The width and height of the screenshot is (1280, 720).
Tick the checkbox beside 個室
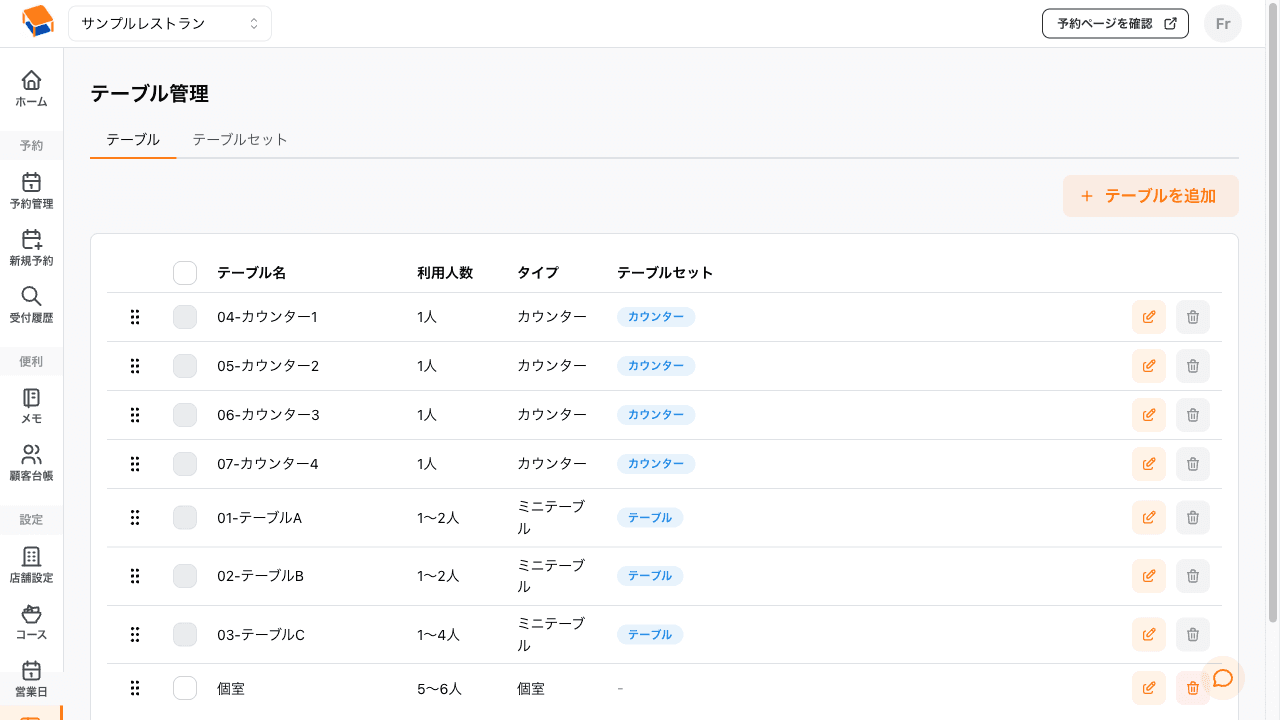pos(184,688)
